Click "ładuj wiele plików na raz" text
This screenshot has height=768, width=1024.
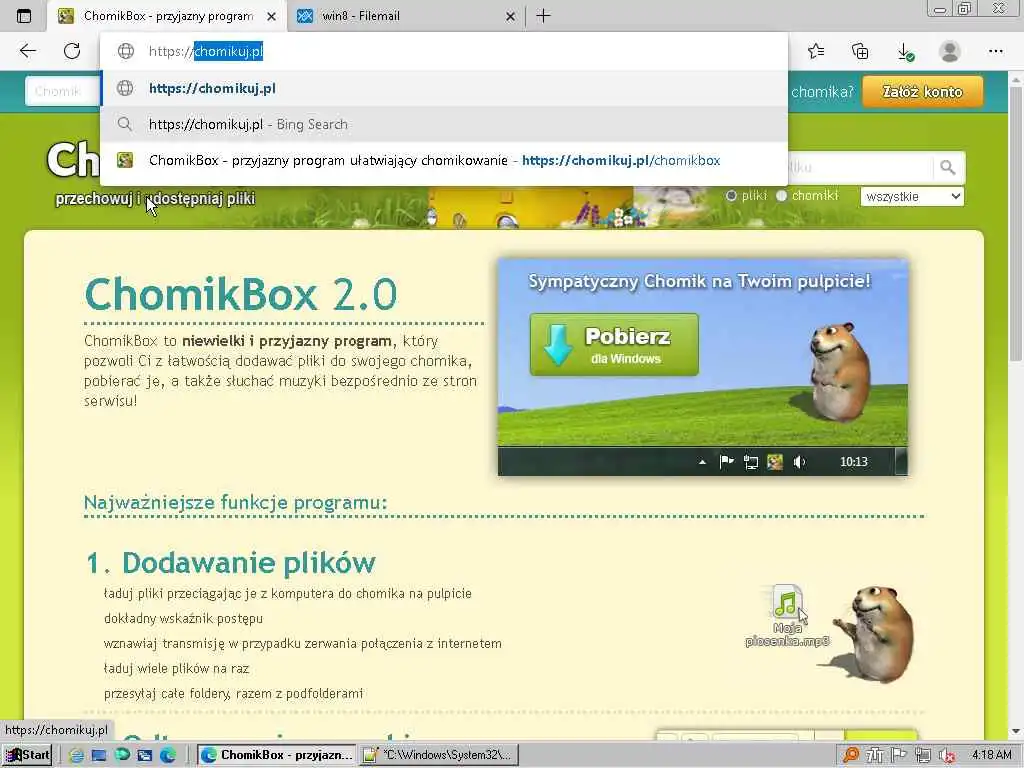[x=176, y=669]
